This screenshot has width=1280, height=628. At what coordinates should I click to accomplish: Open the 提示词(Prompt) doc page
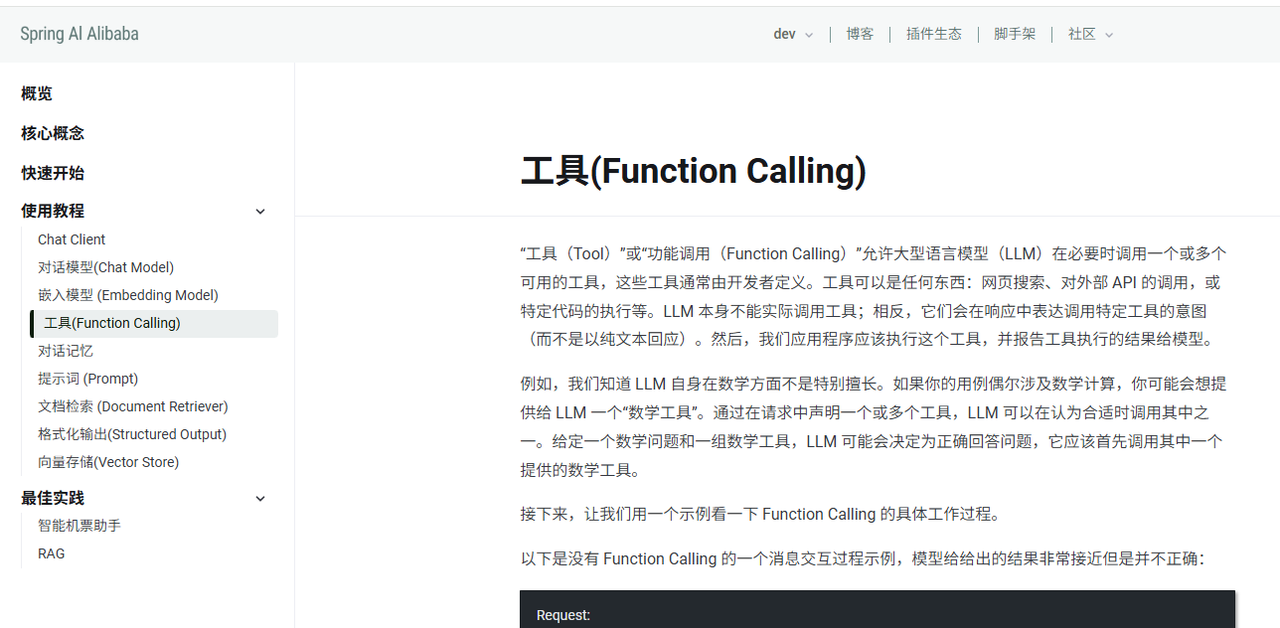click(x=88, y=379)
